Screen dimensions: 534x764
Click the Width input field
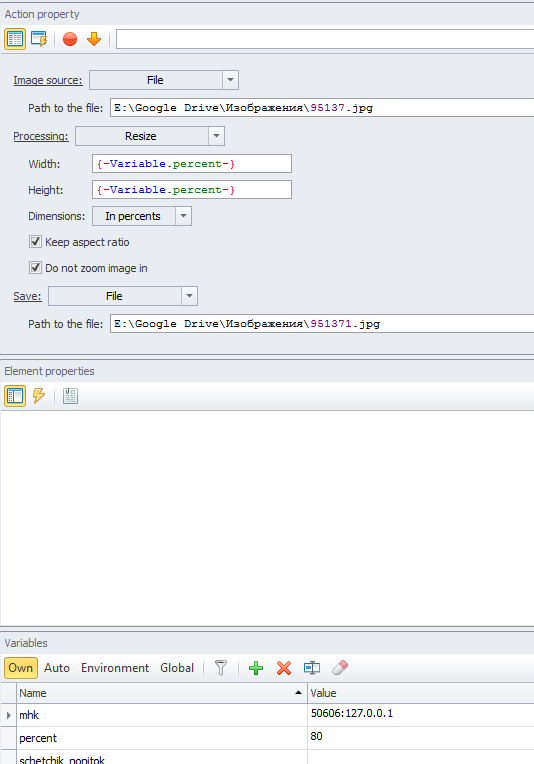[x=192, y=164]
